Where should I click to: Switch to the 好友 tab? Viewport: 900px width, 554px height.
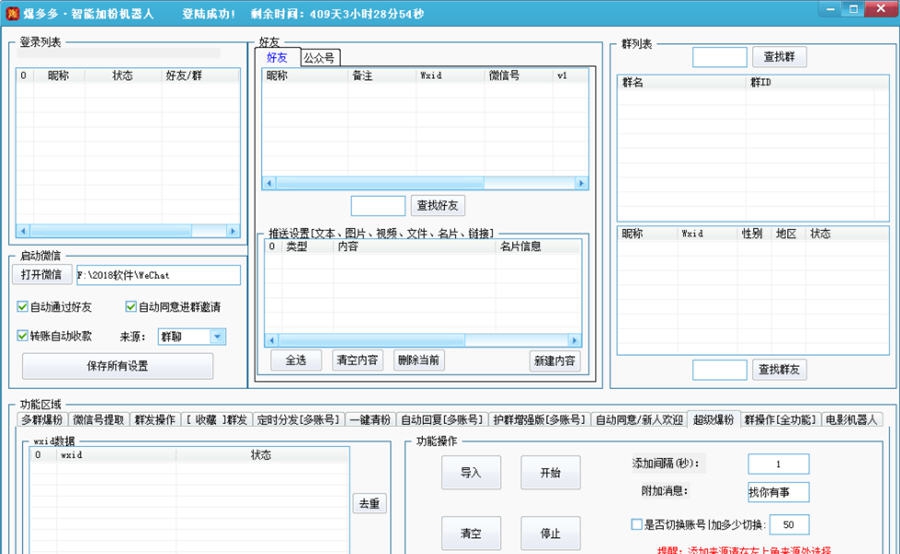[x=277, y=57]
